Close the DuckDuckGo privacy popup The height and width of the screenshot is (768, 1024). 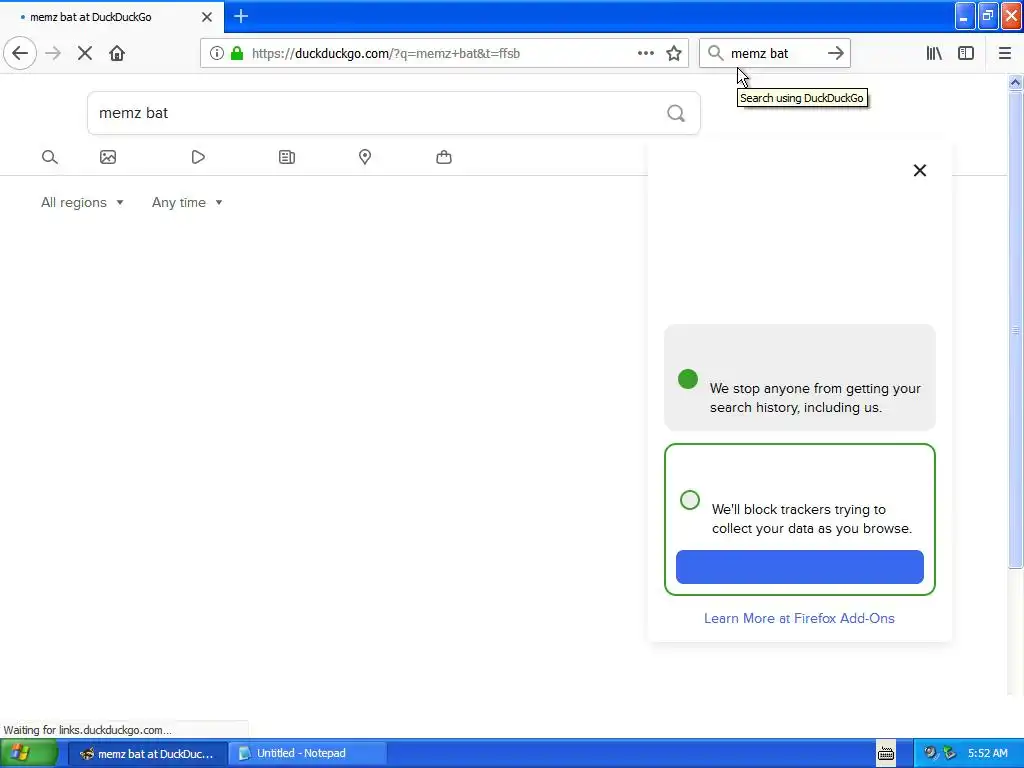[920, 170]
